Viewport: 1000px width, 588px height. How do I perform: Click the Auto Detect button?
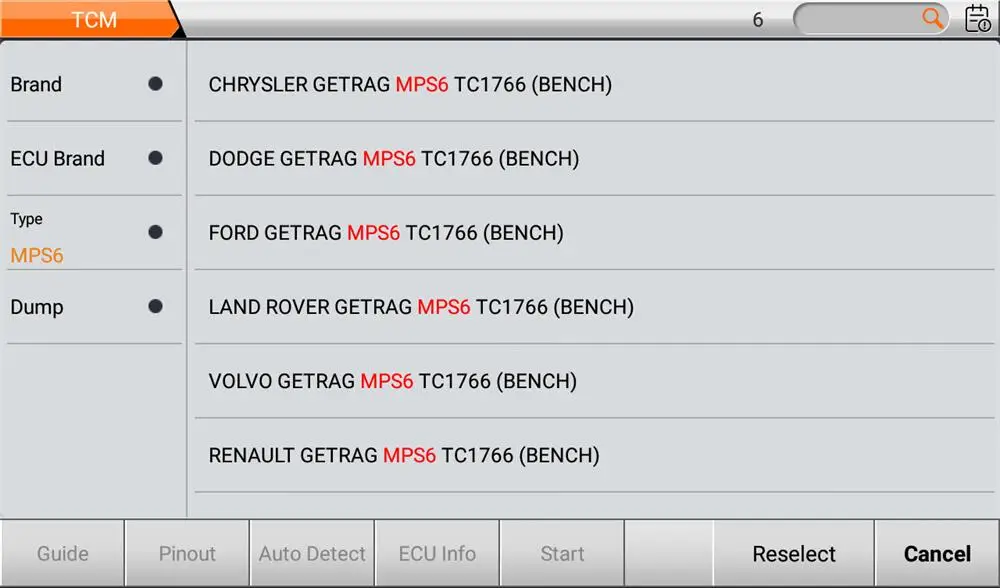click(312, 554)
